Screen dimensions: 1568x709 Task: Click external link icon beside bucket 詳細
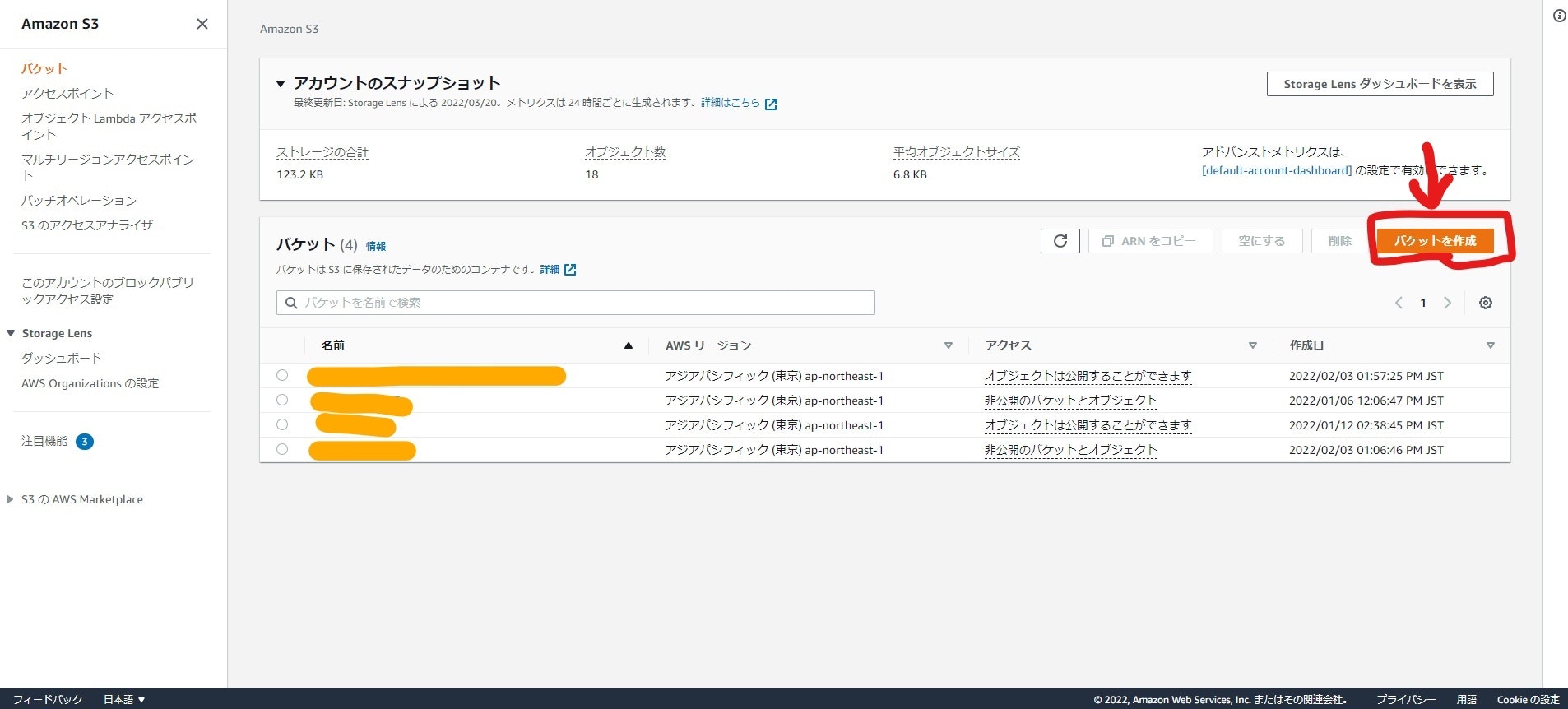(570, 270)
